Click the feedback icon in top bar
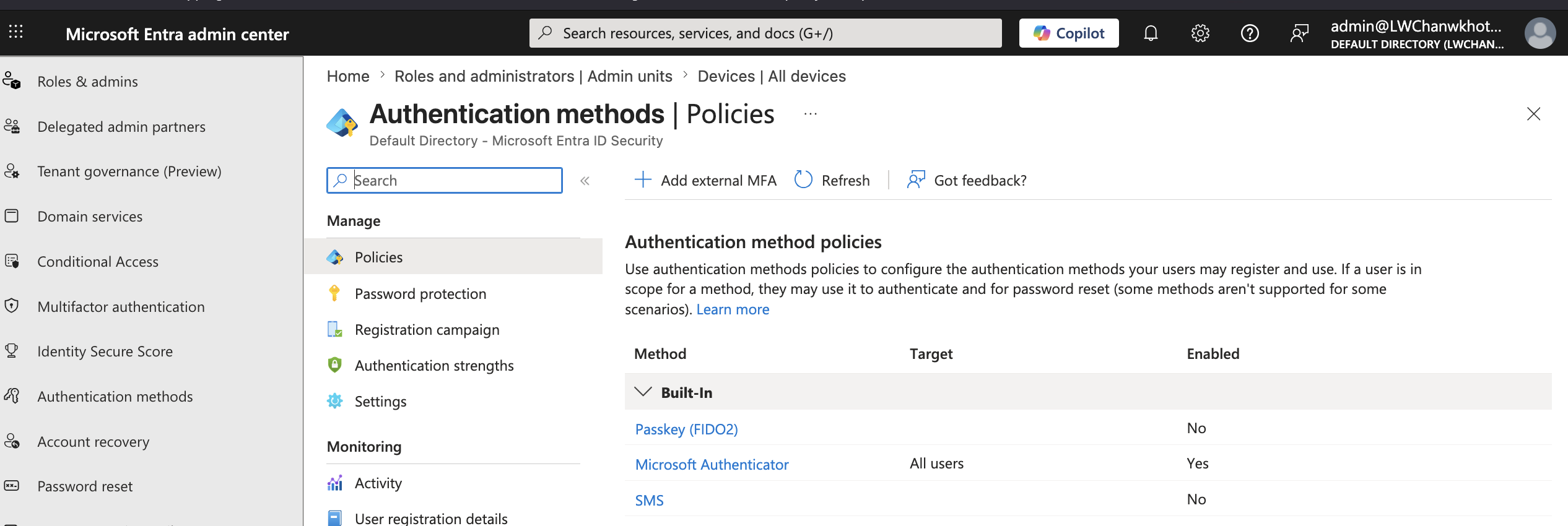 click(1299, 33)
